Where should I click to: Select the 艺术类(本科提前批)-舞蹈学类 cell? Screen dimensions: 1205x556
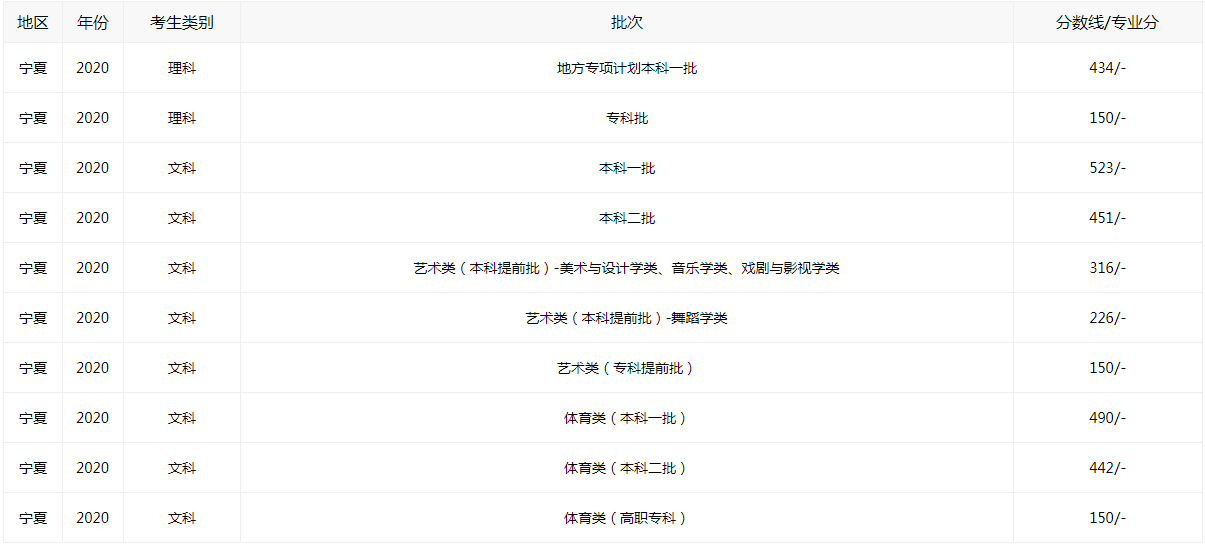pyautogui.click(x=627, y=318)
